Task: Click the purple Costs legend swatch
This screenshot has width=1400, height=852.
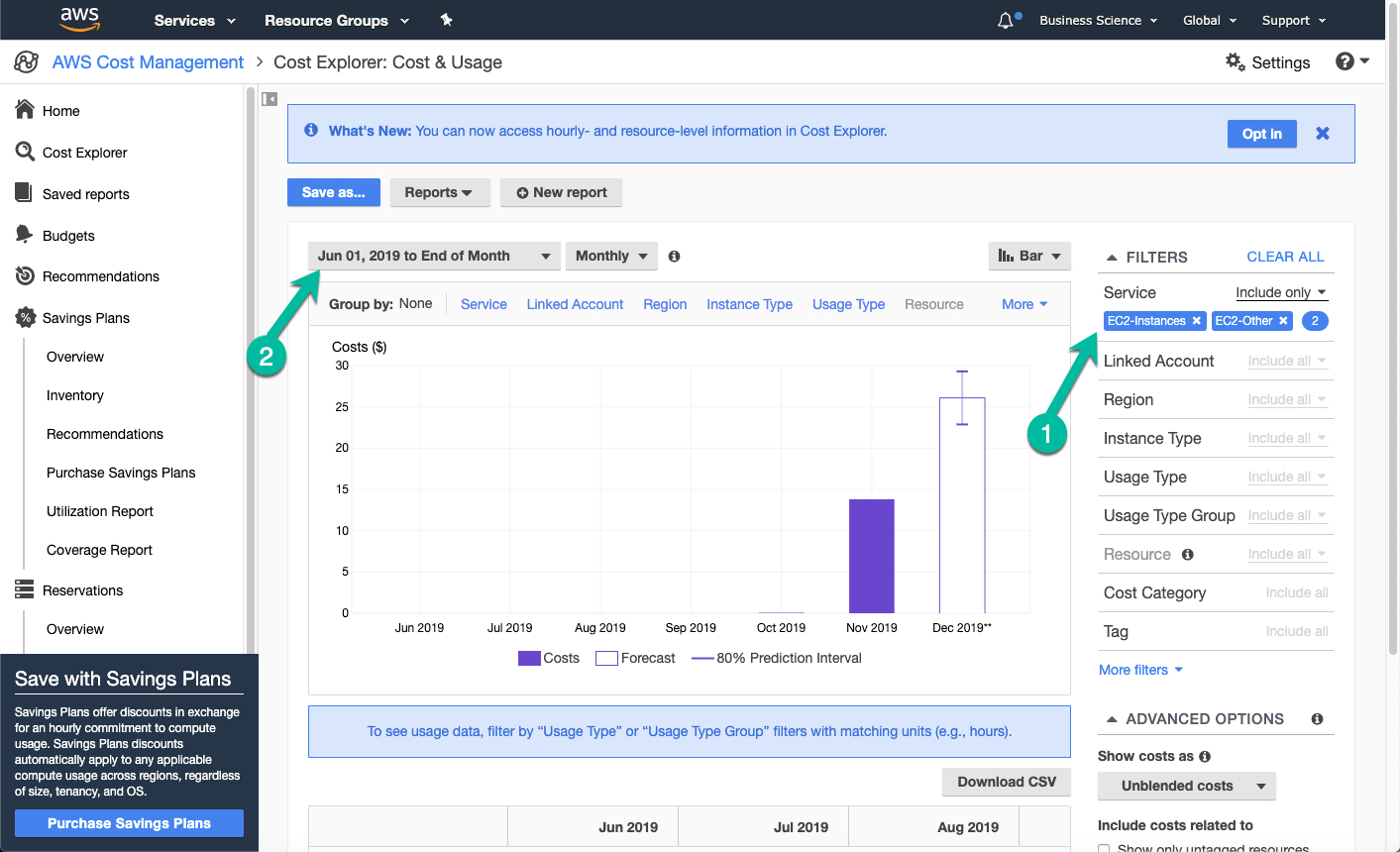Action: click(x=529, y=658)
